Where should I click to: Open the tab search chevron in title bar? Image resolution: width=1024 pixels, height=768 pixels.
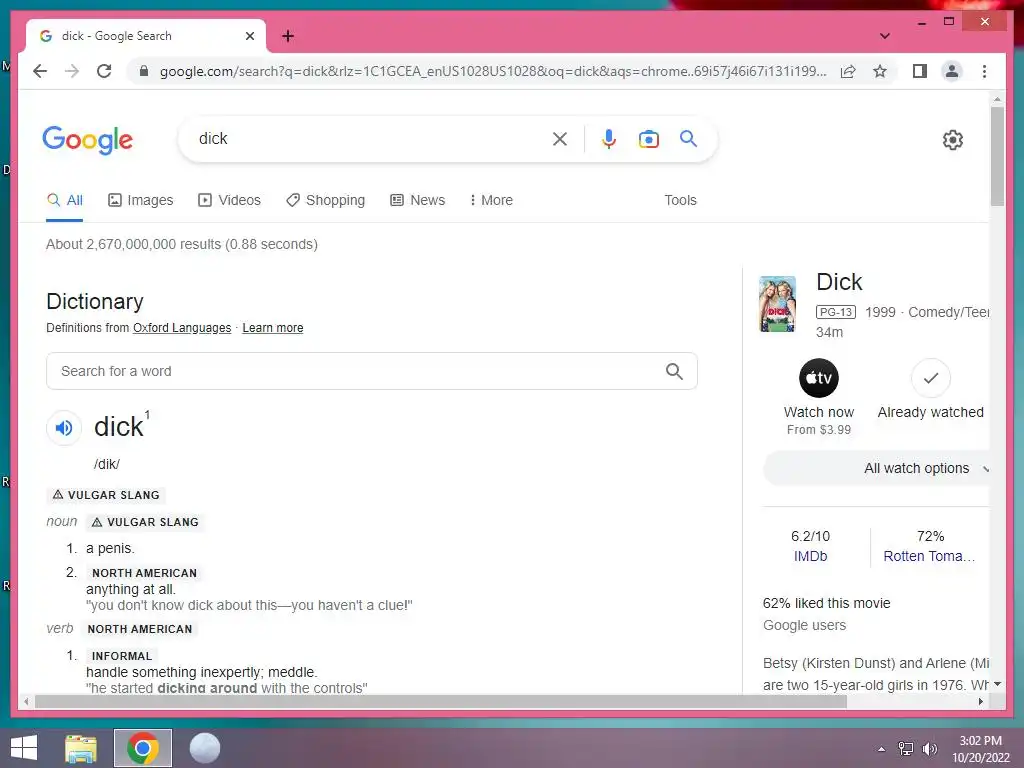884,36
